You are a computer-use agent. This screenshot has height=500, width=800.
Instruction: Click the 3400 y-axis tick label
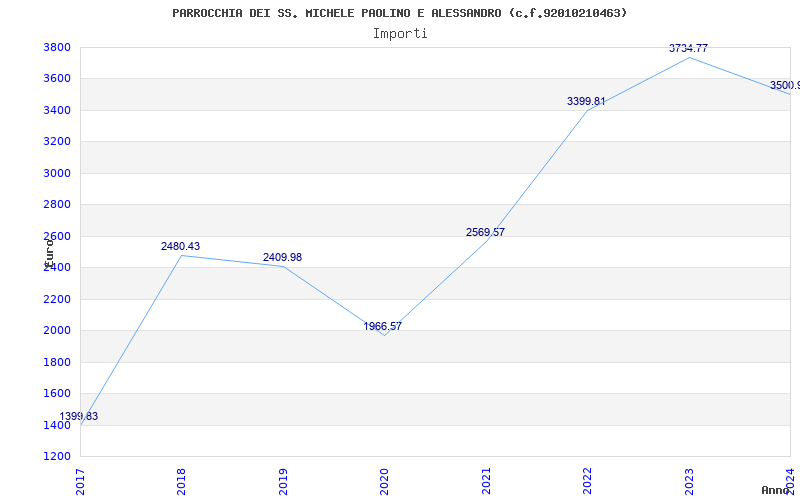(57, 110)
